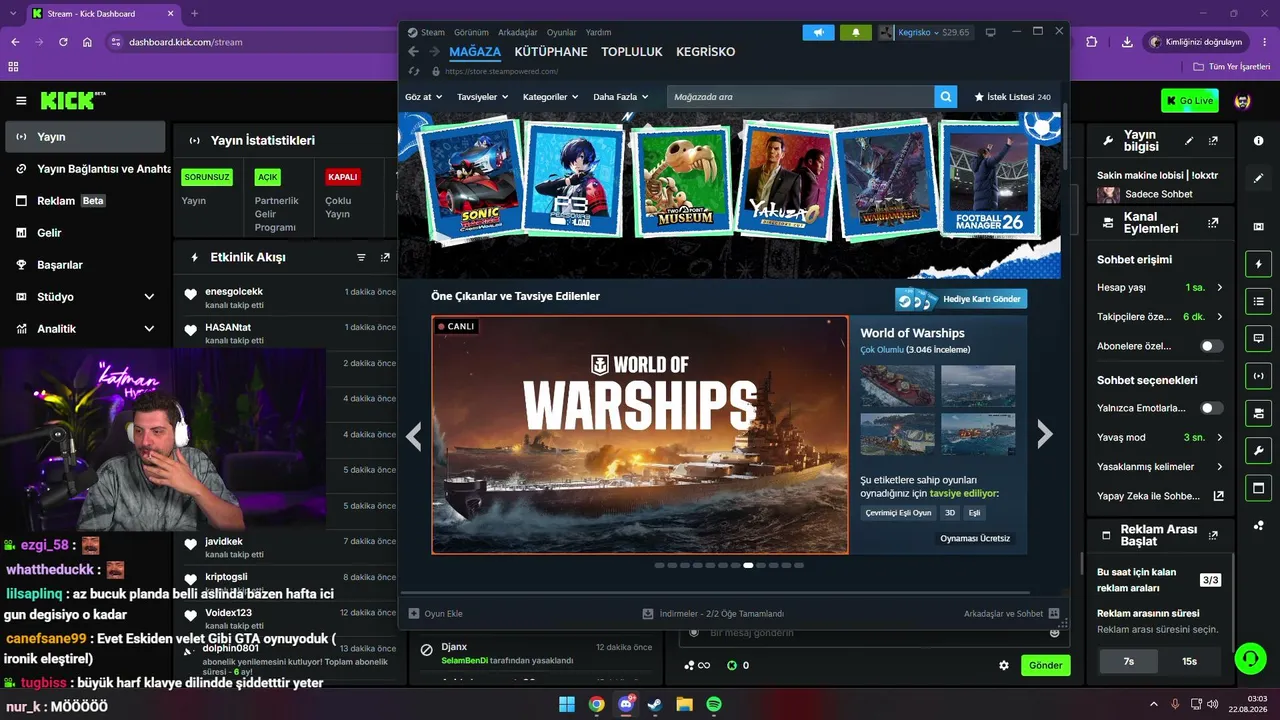Open Hesap yaşı setting chevron
This screenshot has width=1280, height=720.
1219,288
